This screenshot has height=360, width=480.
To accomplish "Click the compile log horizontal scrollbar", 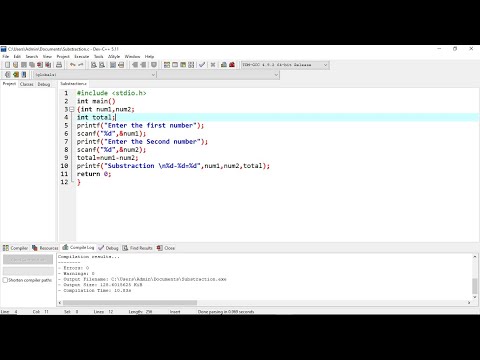I will click(130, 303).
